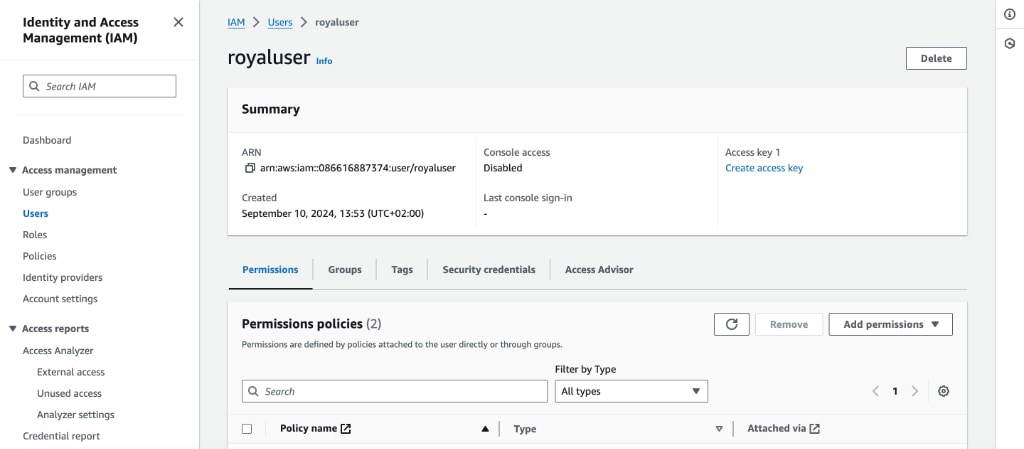1024x449 pixels.
Task: Go to previous page arrow
Action: tap(876, 392)
